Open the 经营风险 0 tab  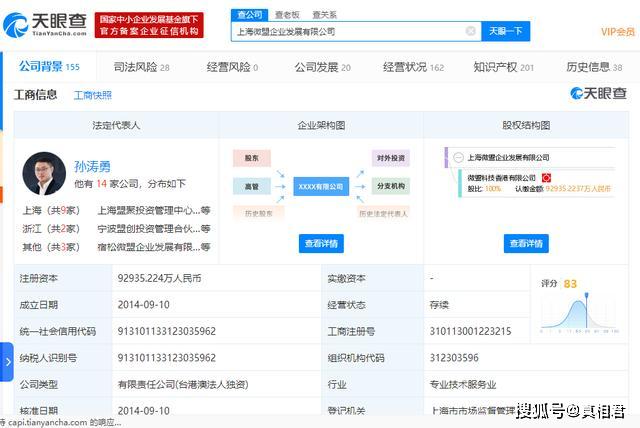(x=232, y=67)
